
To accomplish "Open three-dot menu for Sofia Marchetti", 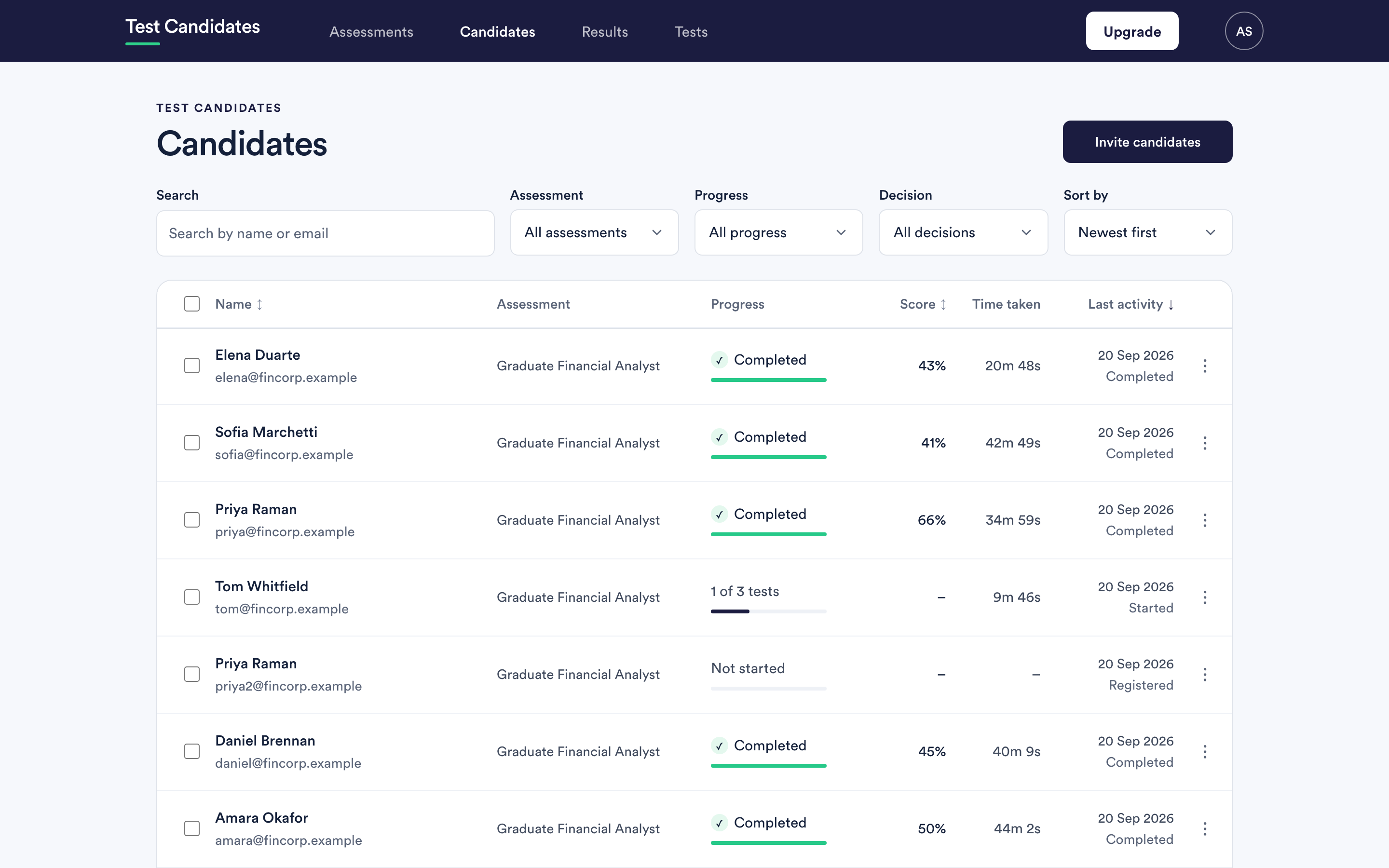I will click(x=1205, y=443).
